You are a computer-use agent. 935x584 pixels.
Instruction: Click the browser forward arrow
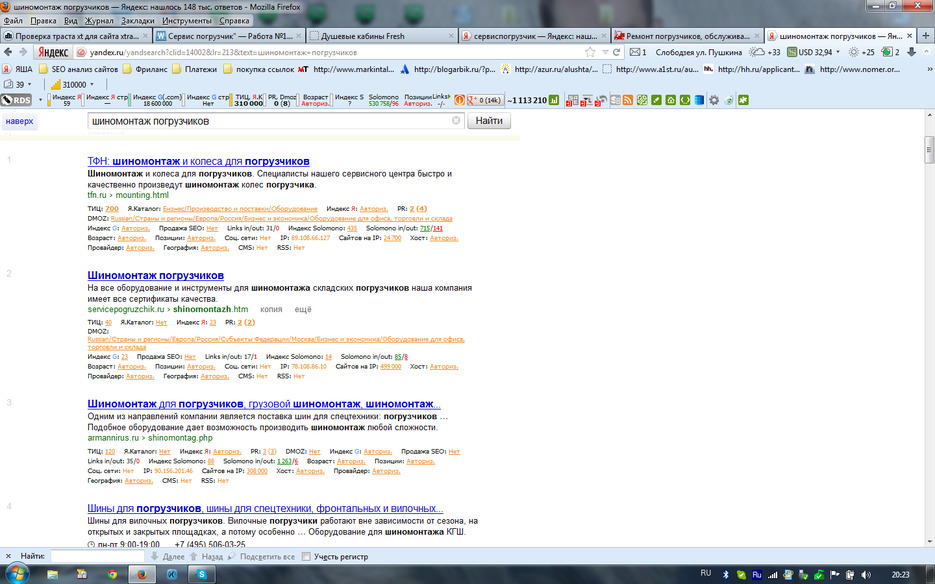click(23, 52)
